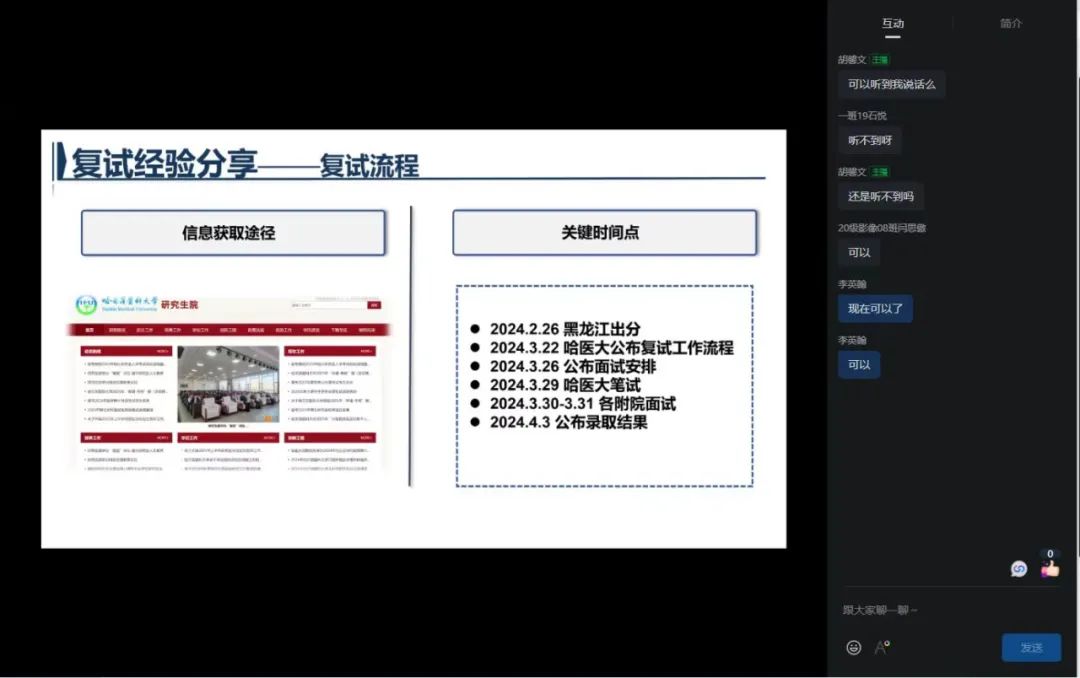Select the message 可以听到我说话么
Screen dimensions: 1080x678
coord(891,85)
